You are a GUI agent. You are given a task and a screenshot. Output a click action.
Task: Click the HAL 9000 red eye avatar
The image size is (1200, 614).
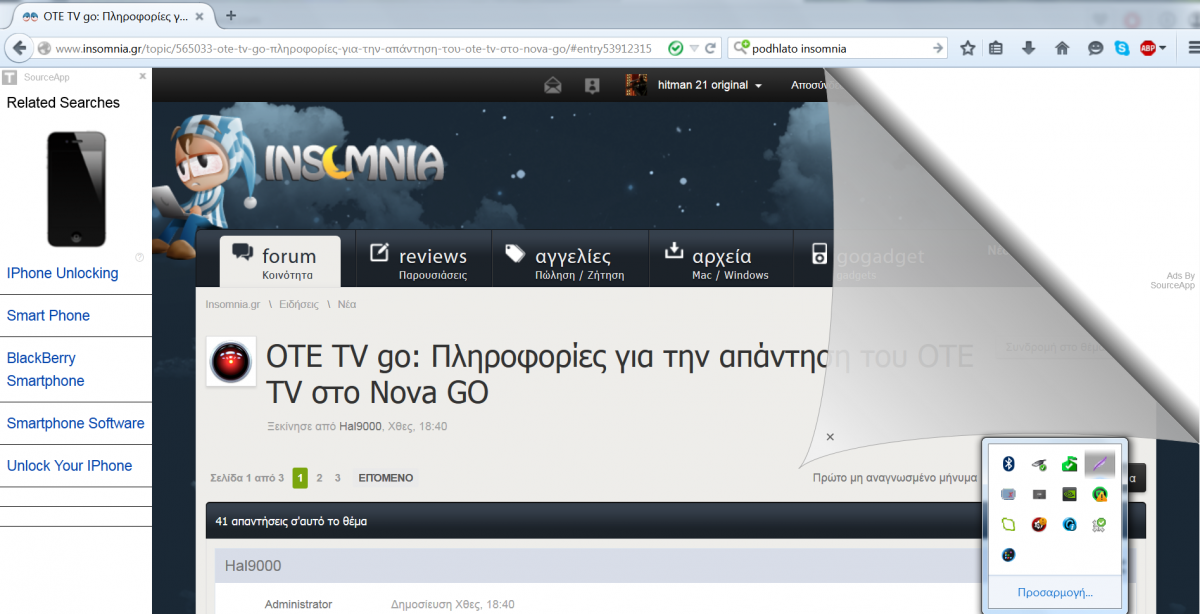tap(230, 361)
